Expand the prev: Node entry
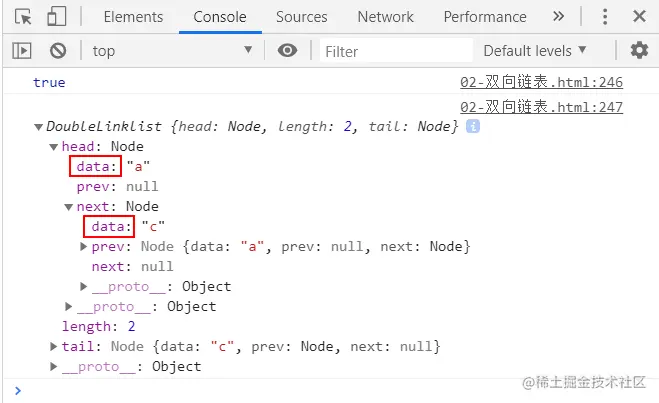The height and width of the screenshot is (403, 659). [84, 247]
